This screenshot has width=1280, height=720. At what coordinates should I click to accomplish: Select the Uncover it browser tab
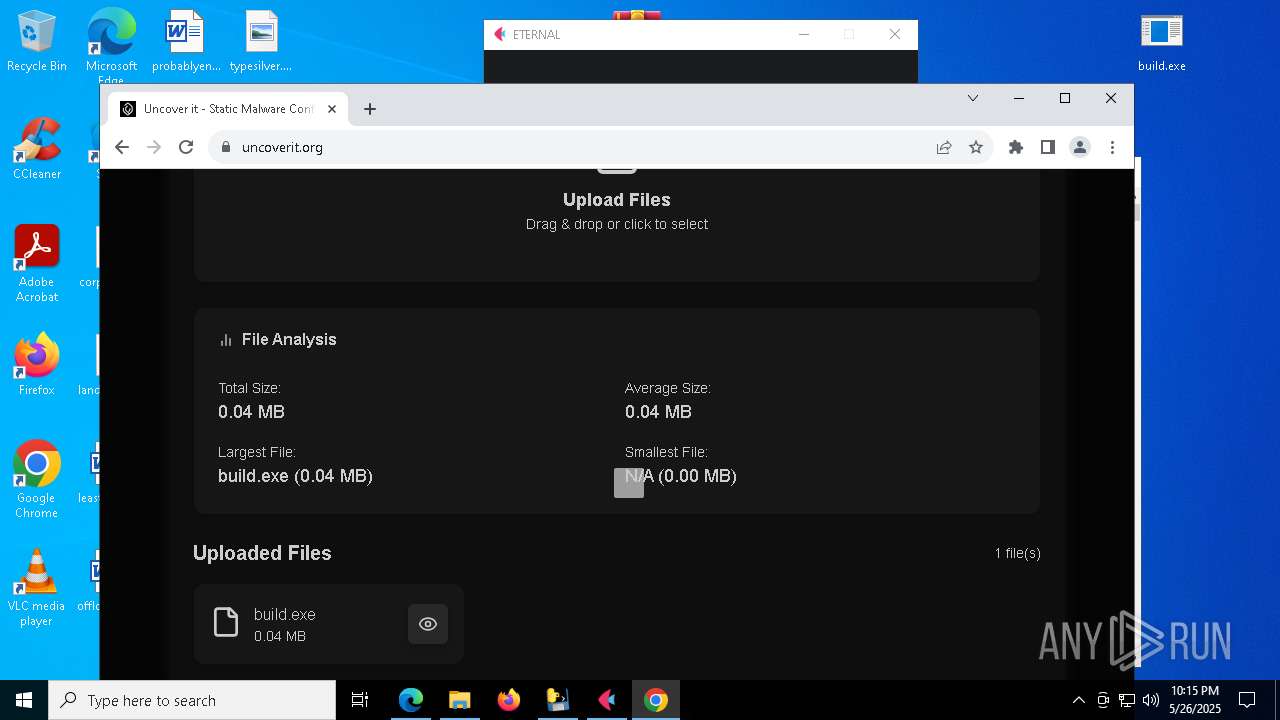click(x=228, y=109)
